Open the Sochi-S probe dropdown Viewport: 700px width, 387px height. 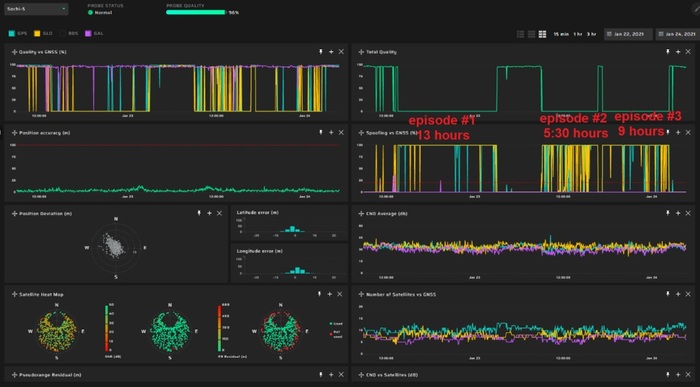pyautogui.click(x=36, y=9)
